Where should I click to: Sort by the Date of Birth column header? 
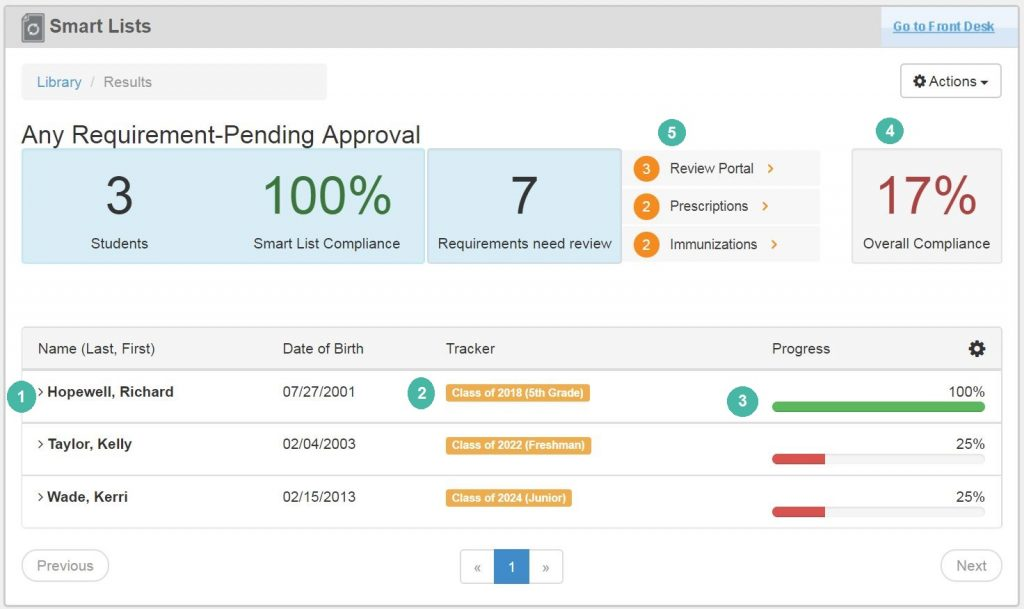[323, 349]
